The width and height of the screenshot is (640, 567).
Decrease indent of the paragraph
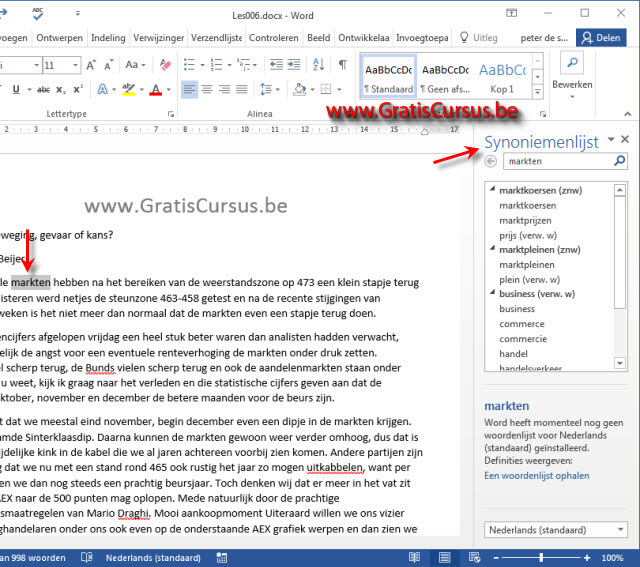pos(276,64)
